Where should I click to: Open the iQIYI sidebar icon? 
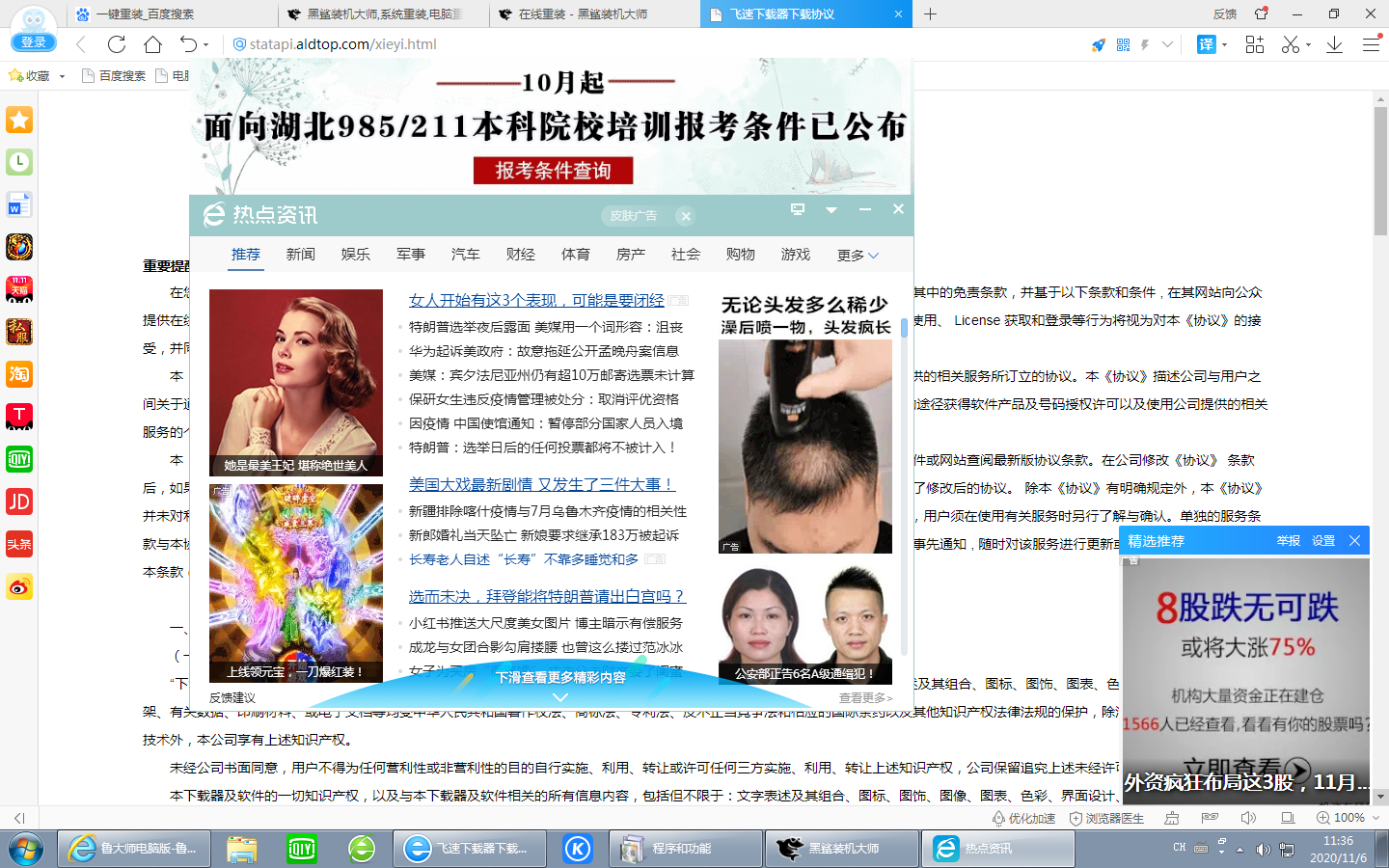click(x=19, y=459)
